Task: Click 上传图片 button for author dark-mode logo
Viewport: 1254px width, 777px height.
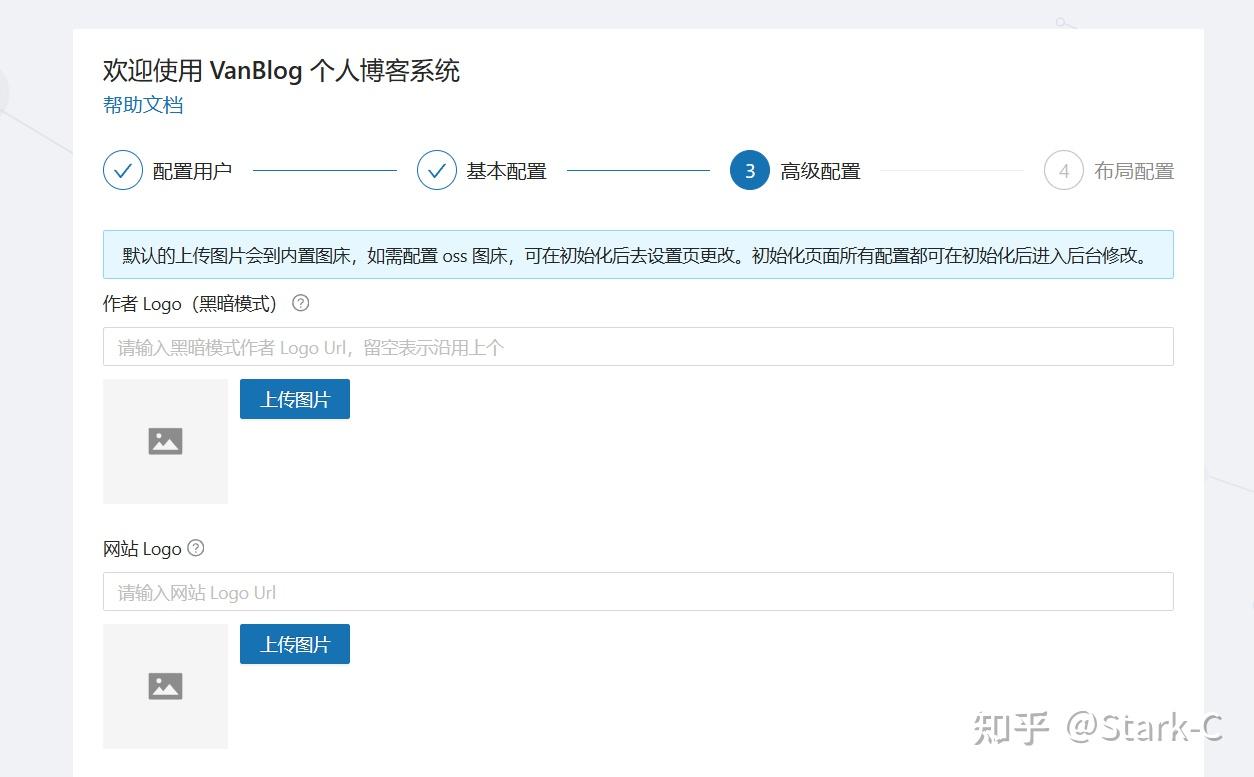Action: tap(294, 398)
